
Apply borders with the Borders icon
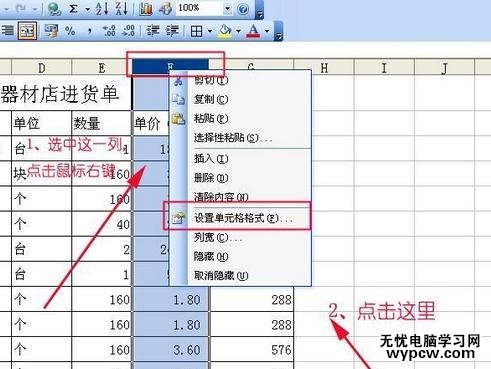pyautogui.click(x=196, y=31)
